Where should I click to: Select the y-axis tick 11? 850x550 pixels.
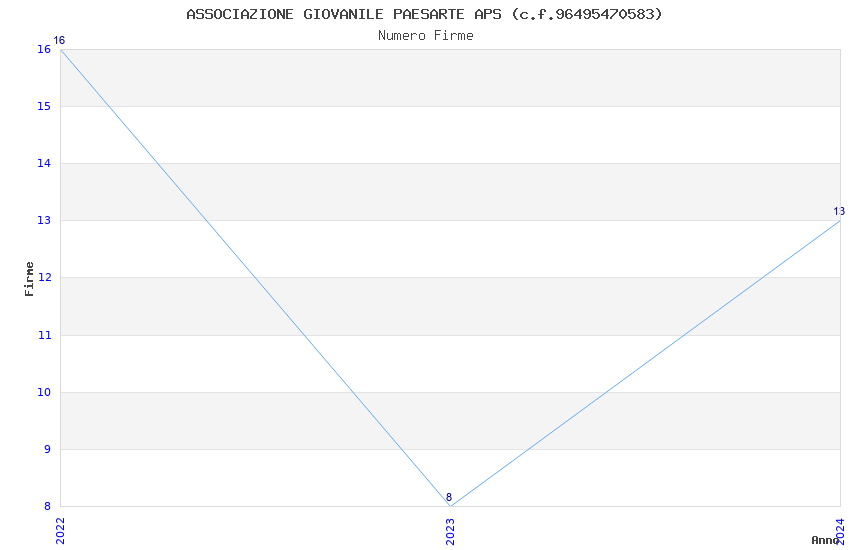click(x=44, y=335)
